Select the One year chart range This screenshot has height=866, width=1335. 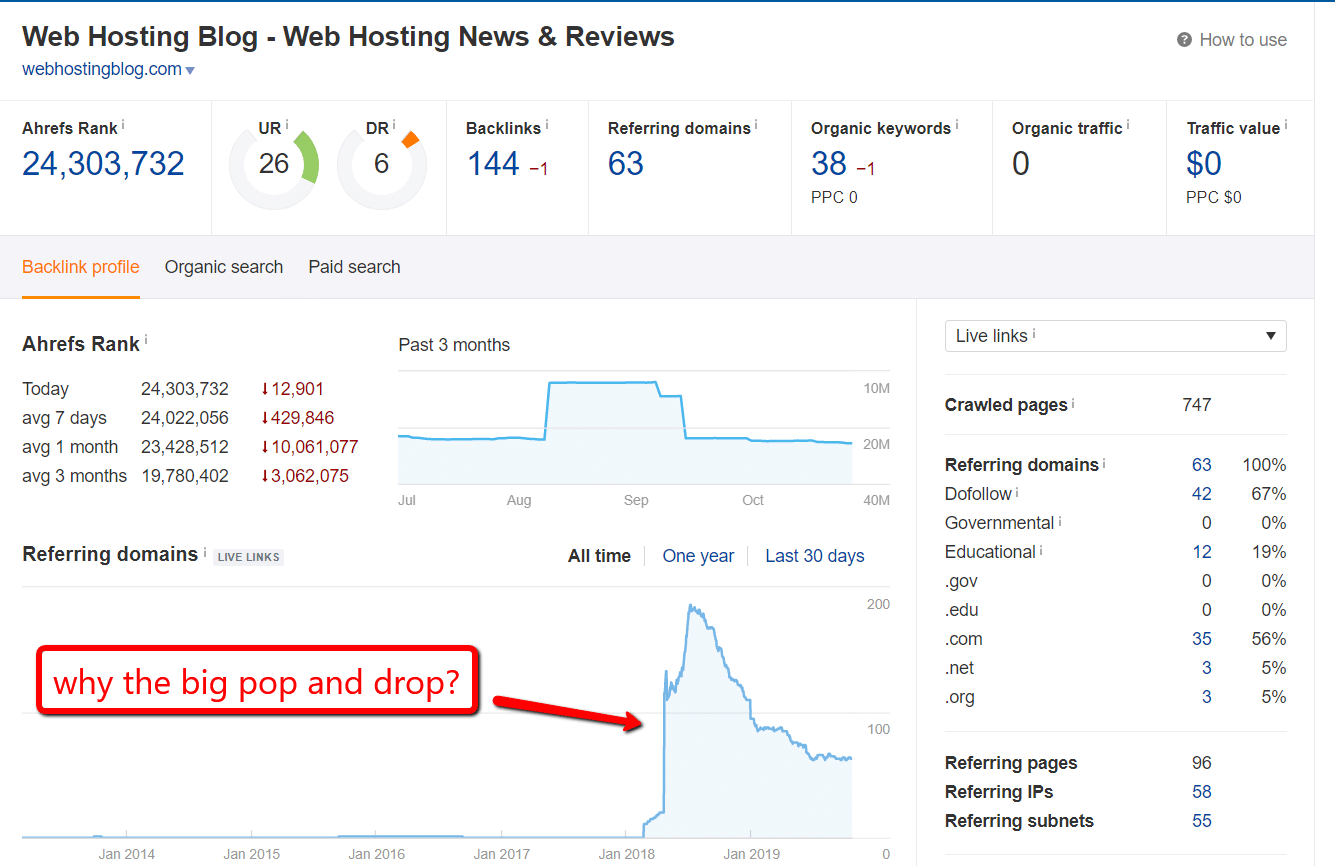(698, 556)
